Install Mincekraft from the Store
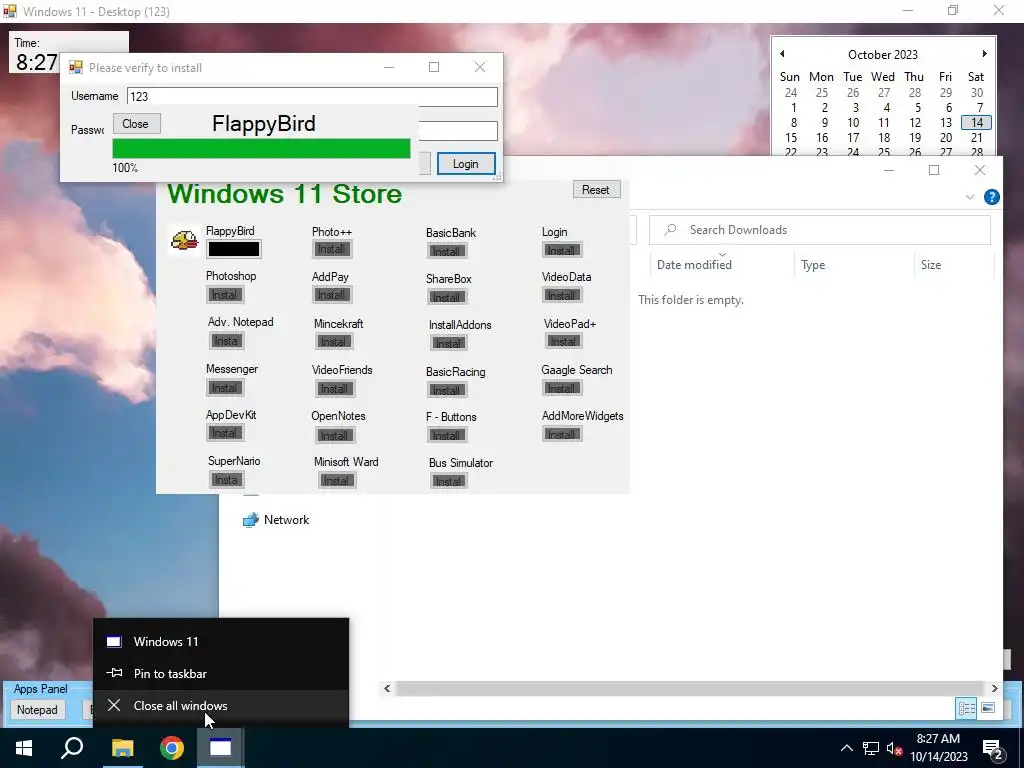 coord(334,342)
